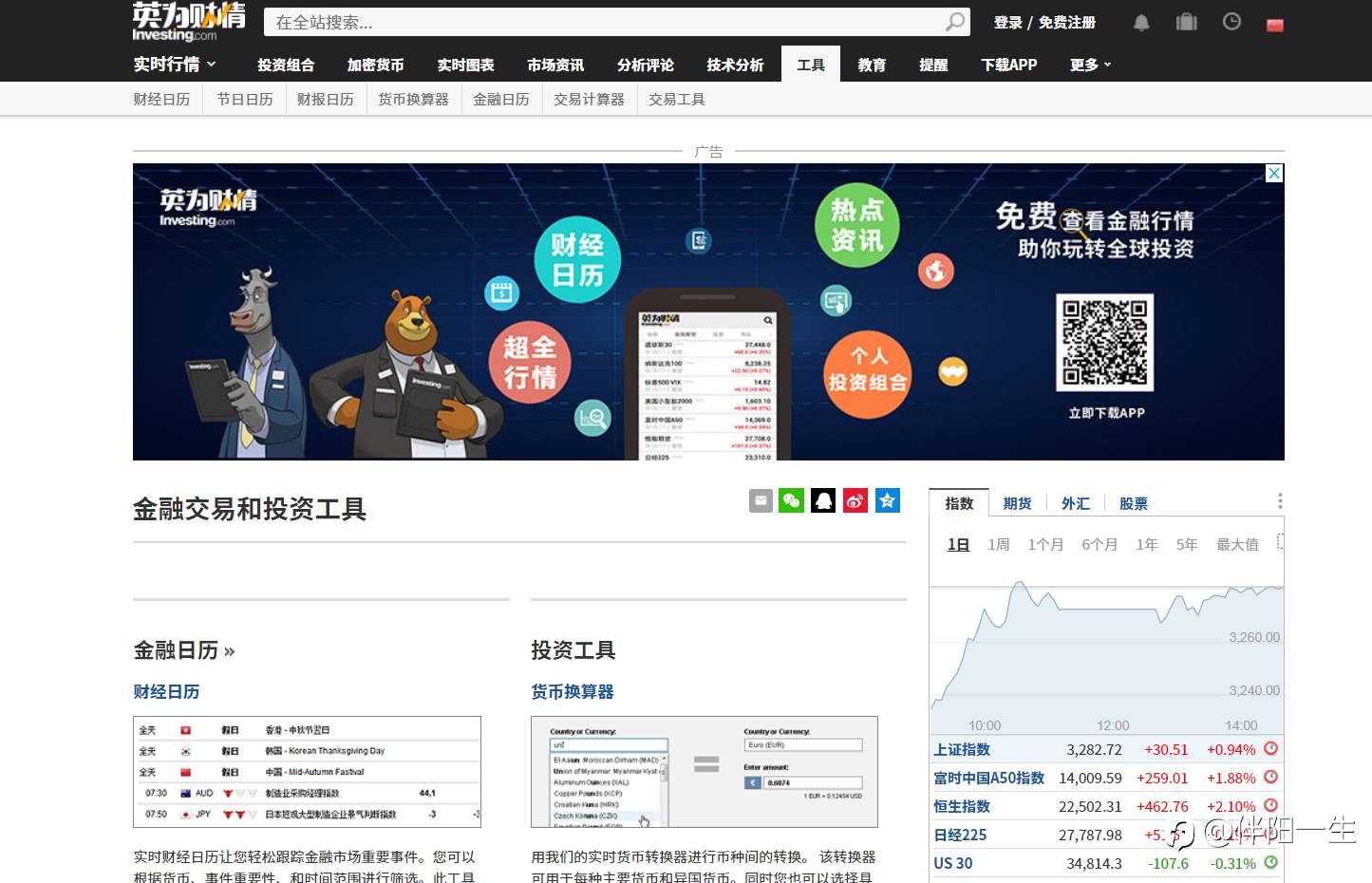Screen dimensions: 1372x883
Task: Click clock icon beside 富时中国A50指数
Action: [1270, 777]
